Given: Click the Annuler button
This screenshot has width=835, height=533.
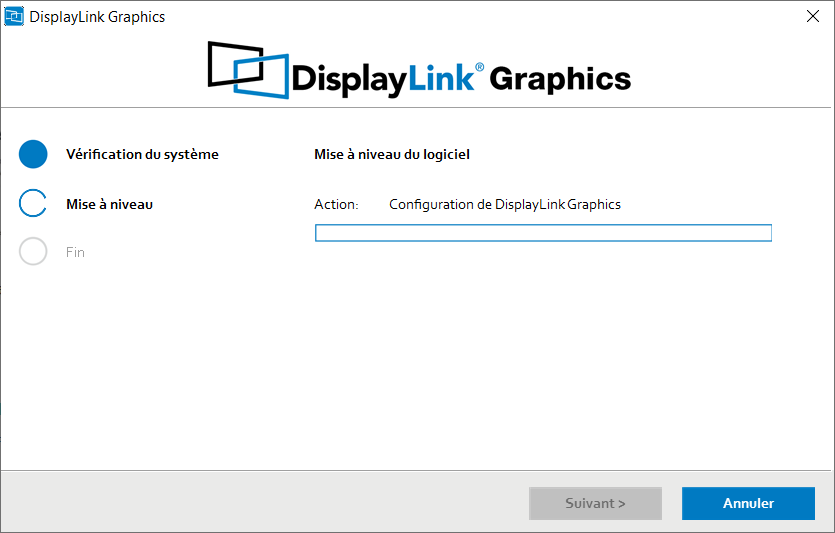Looking at the screenshot, I should pos(748,503).
